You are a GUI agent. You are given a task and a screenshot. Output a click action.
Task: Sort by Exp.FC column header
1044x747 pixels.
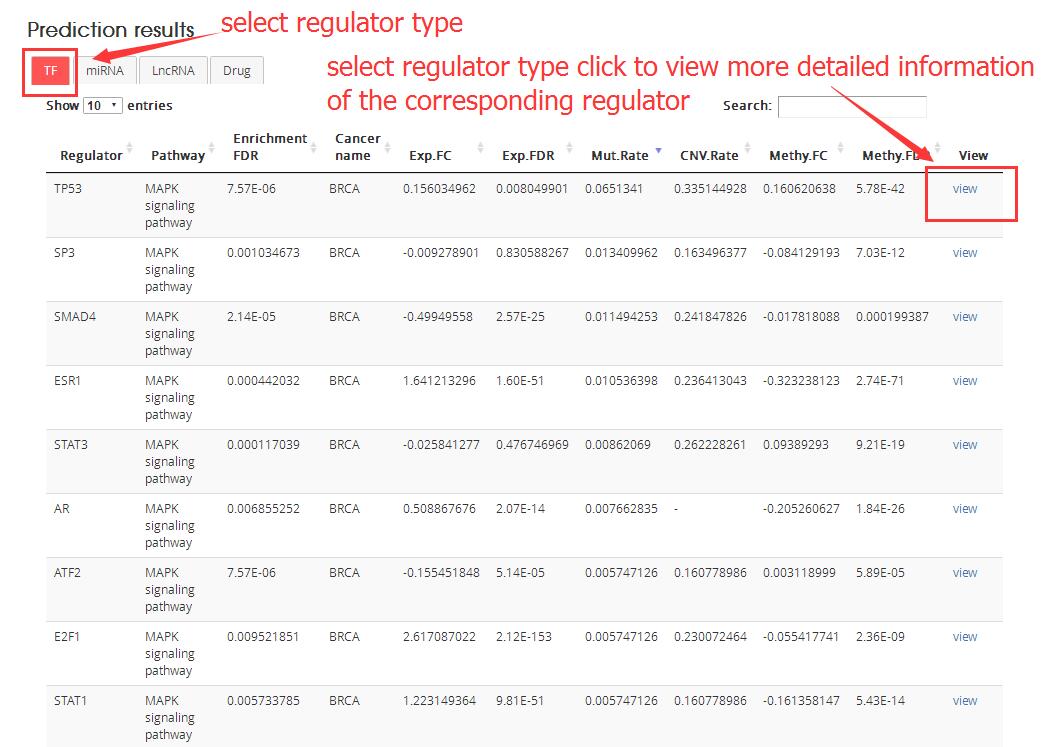(430, 155)
